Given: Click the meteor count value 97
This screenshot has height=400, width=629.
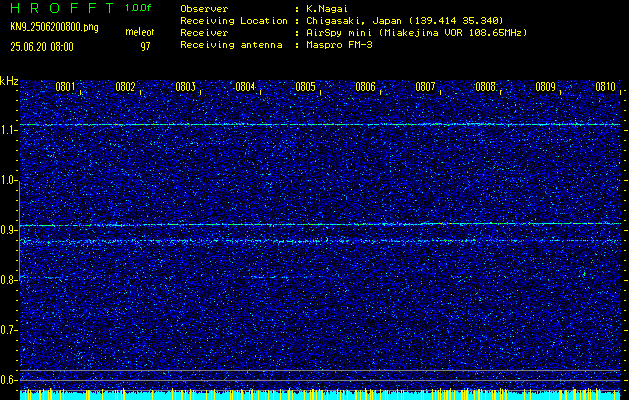Looking at the screenshot, I should (x=145, y=47).
